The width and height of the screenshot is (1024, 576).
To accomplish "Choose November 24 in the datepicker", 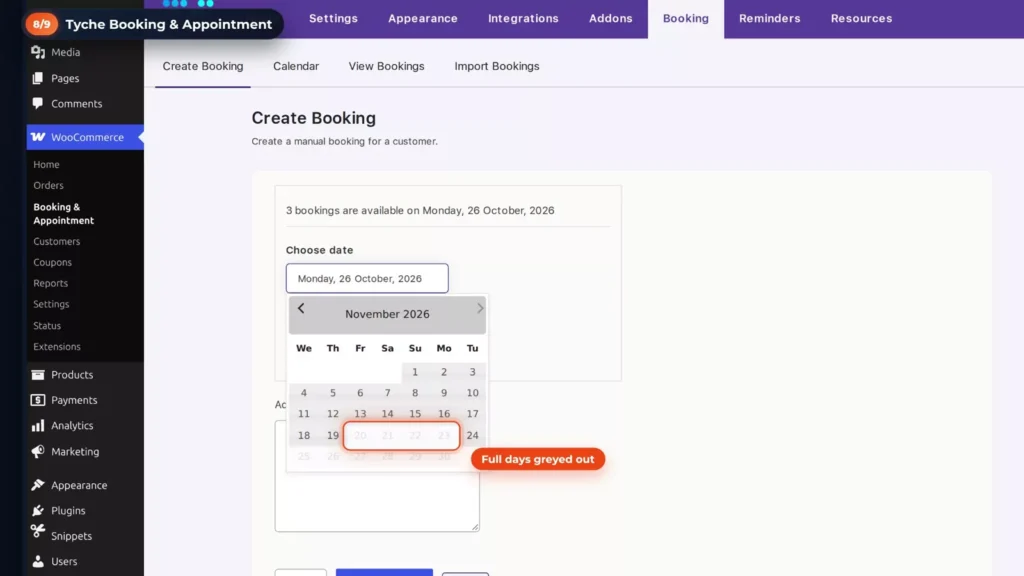I will (472, 435).
